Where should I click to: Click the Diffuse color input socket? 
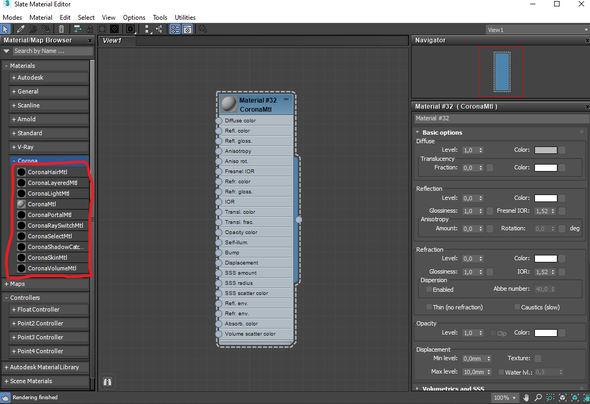pyautogui.click(x=219, y=120)
